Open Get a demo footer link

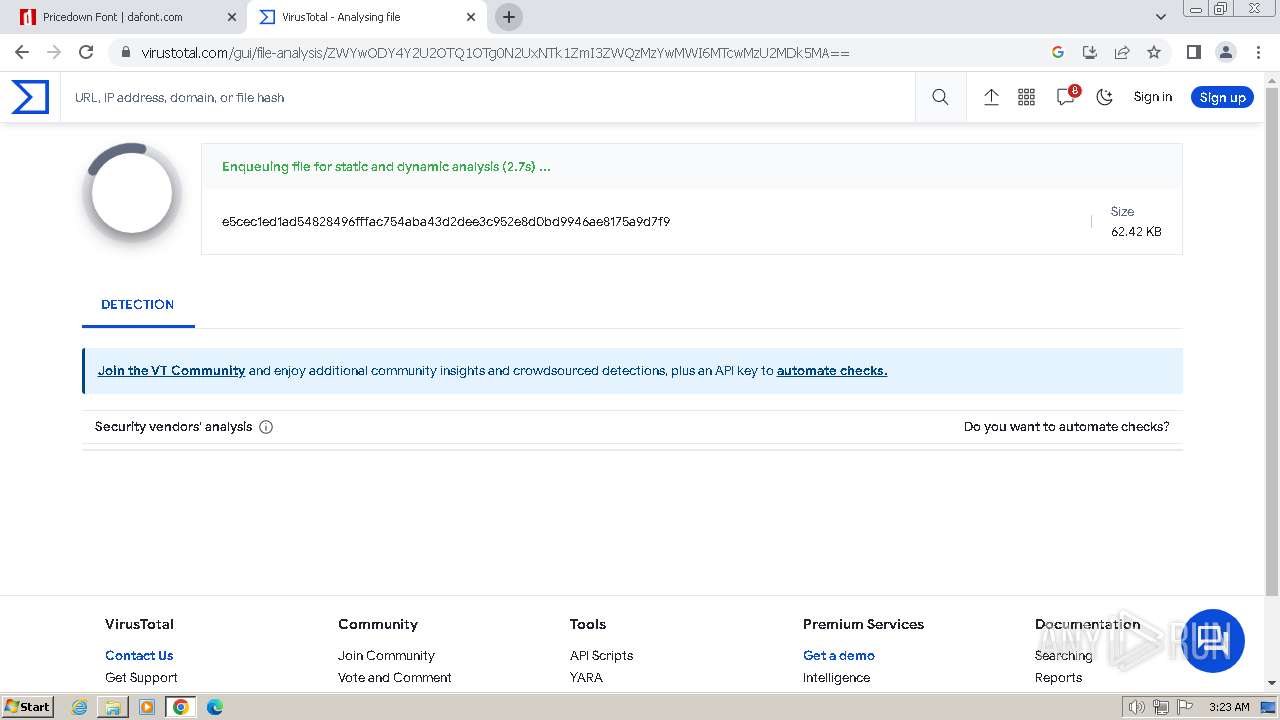click(x=839, y=656)
